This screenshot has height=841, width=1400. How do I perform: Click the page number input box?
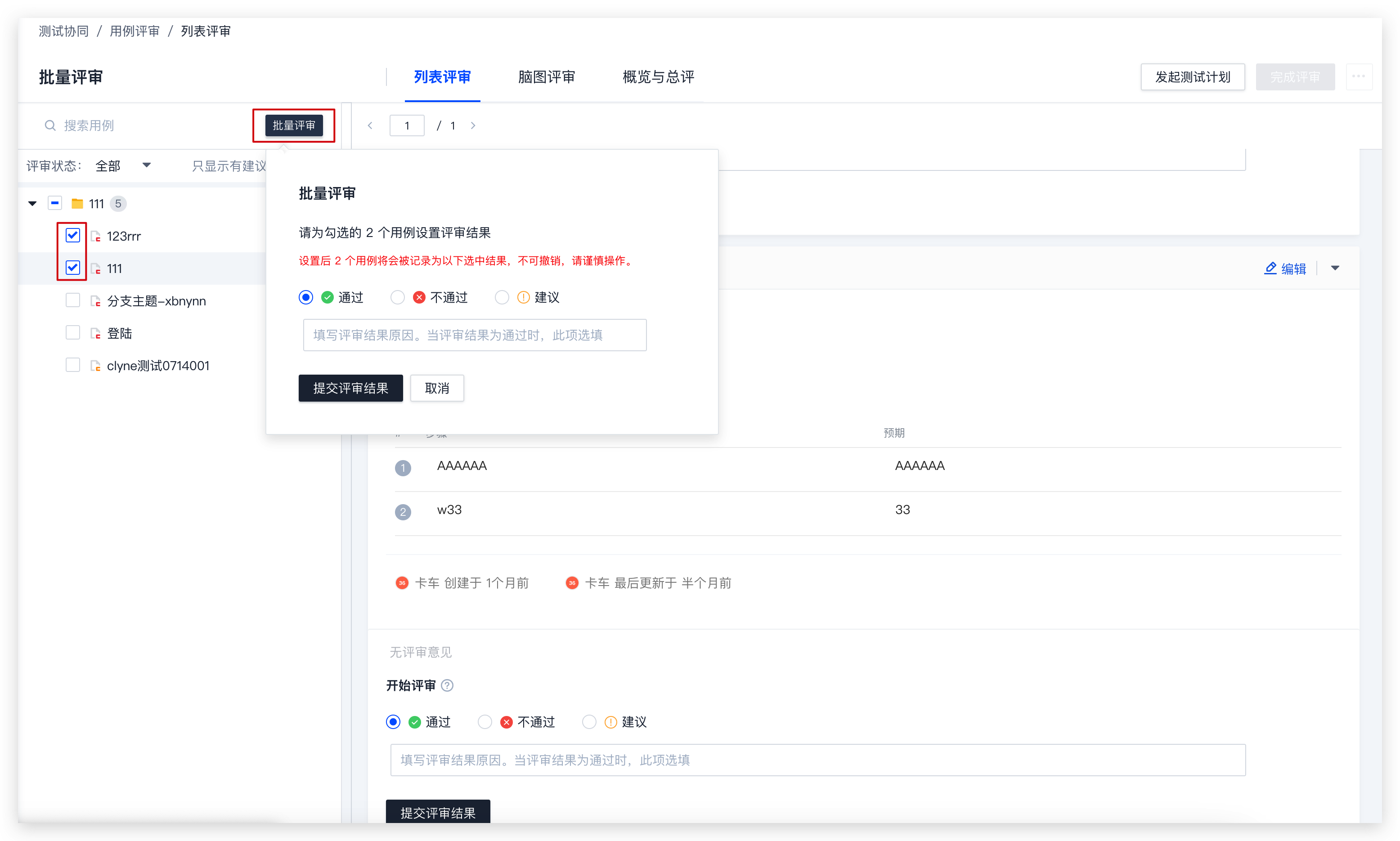pyautogui.click(x=407, y=125)
